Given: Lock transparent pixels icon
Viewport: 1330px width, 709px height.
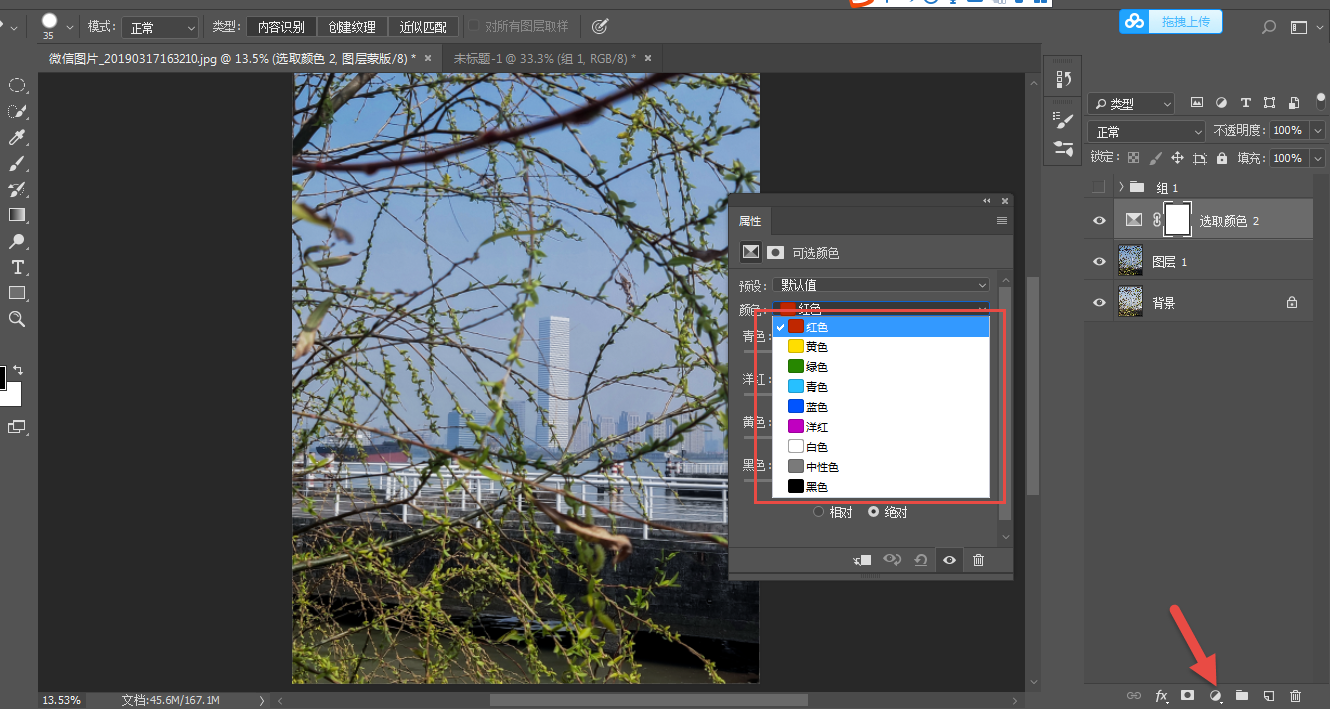Looking at the screenshot, I should tap(1133, 158).
